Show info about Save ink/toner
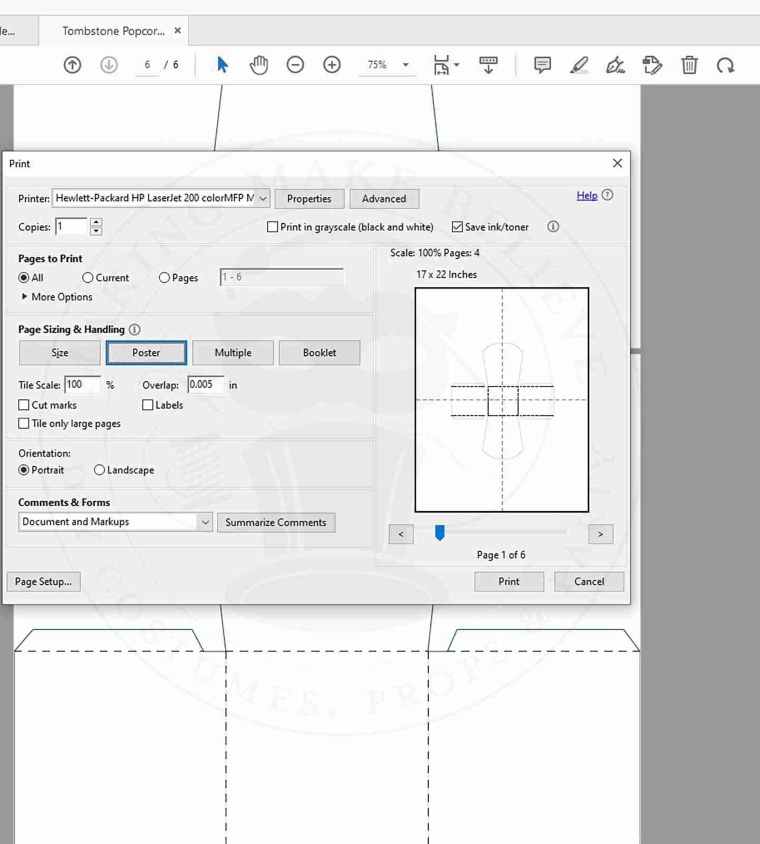 coord(553,227)
